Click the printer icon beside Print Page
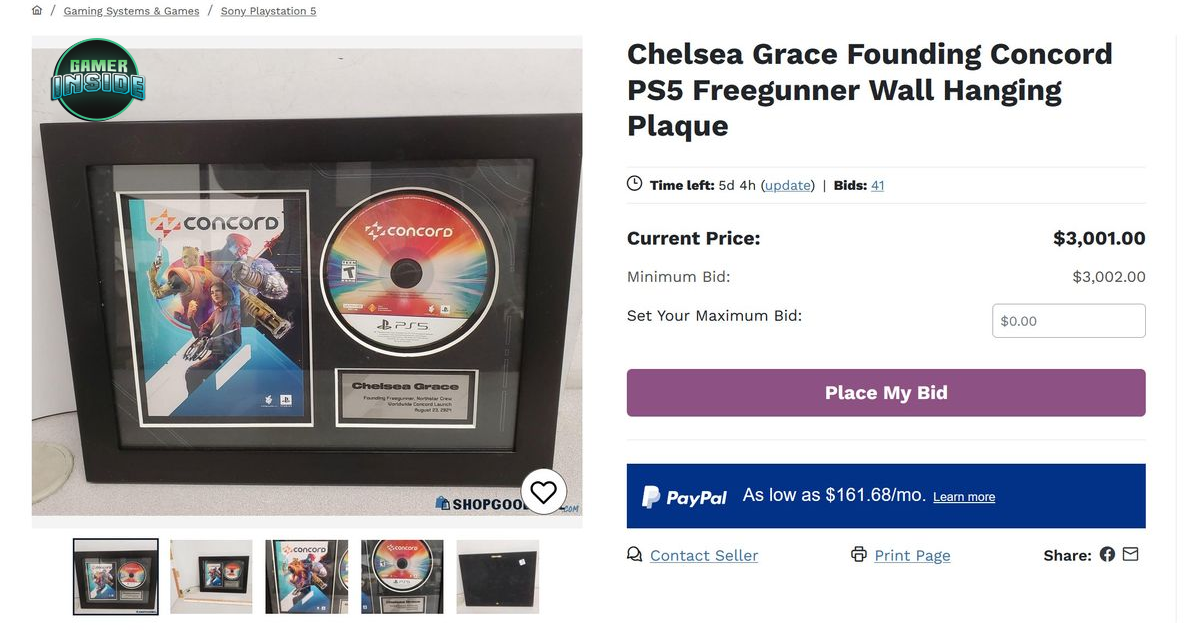This screenshot has width=1200, height=630. coord(858,555)
